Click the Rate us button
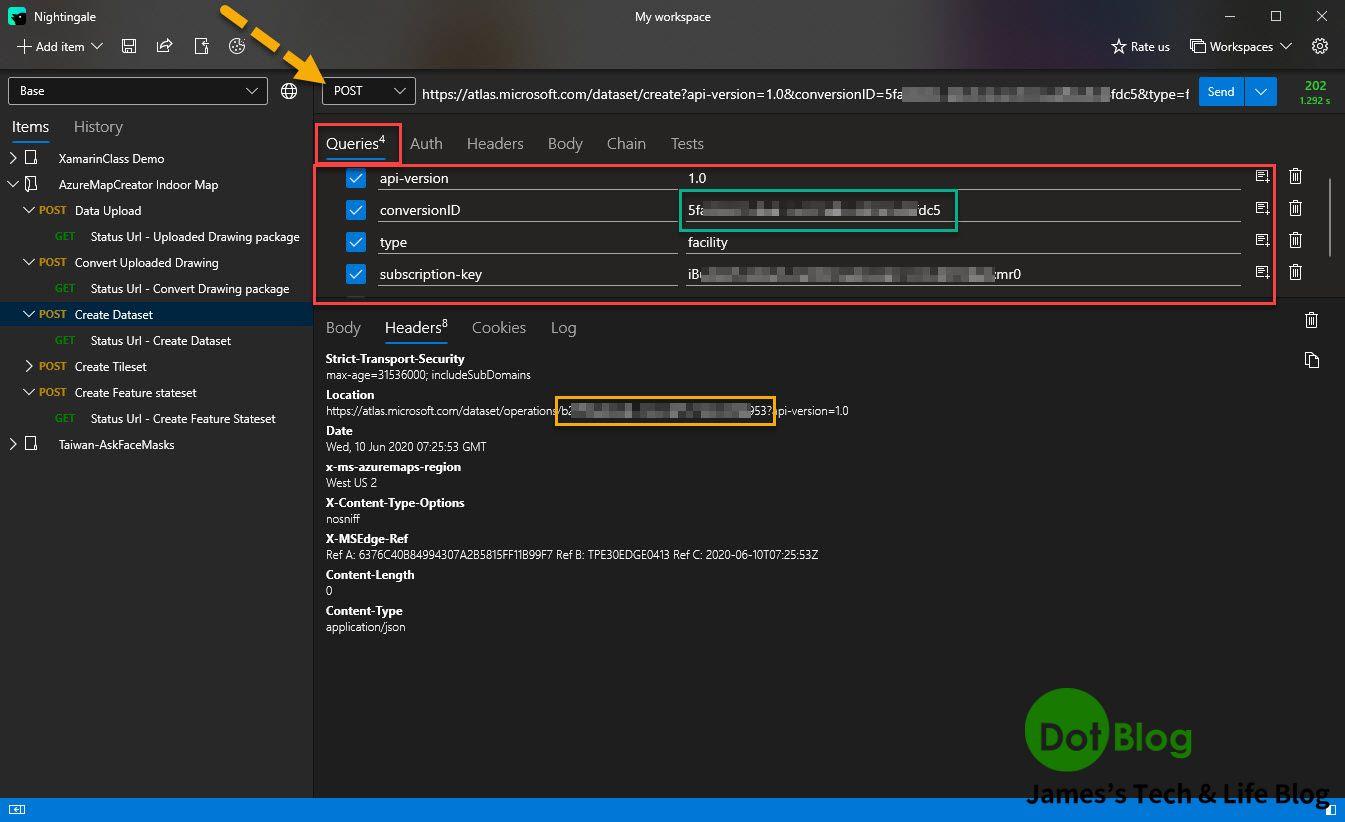The image size is (1345, 822). [x=1140, y=47]
